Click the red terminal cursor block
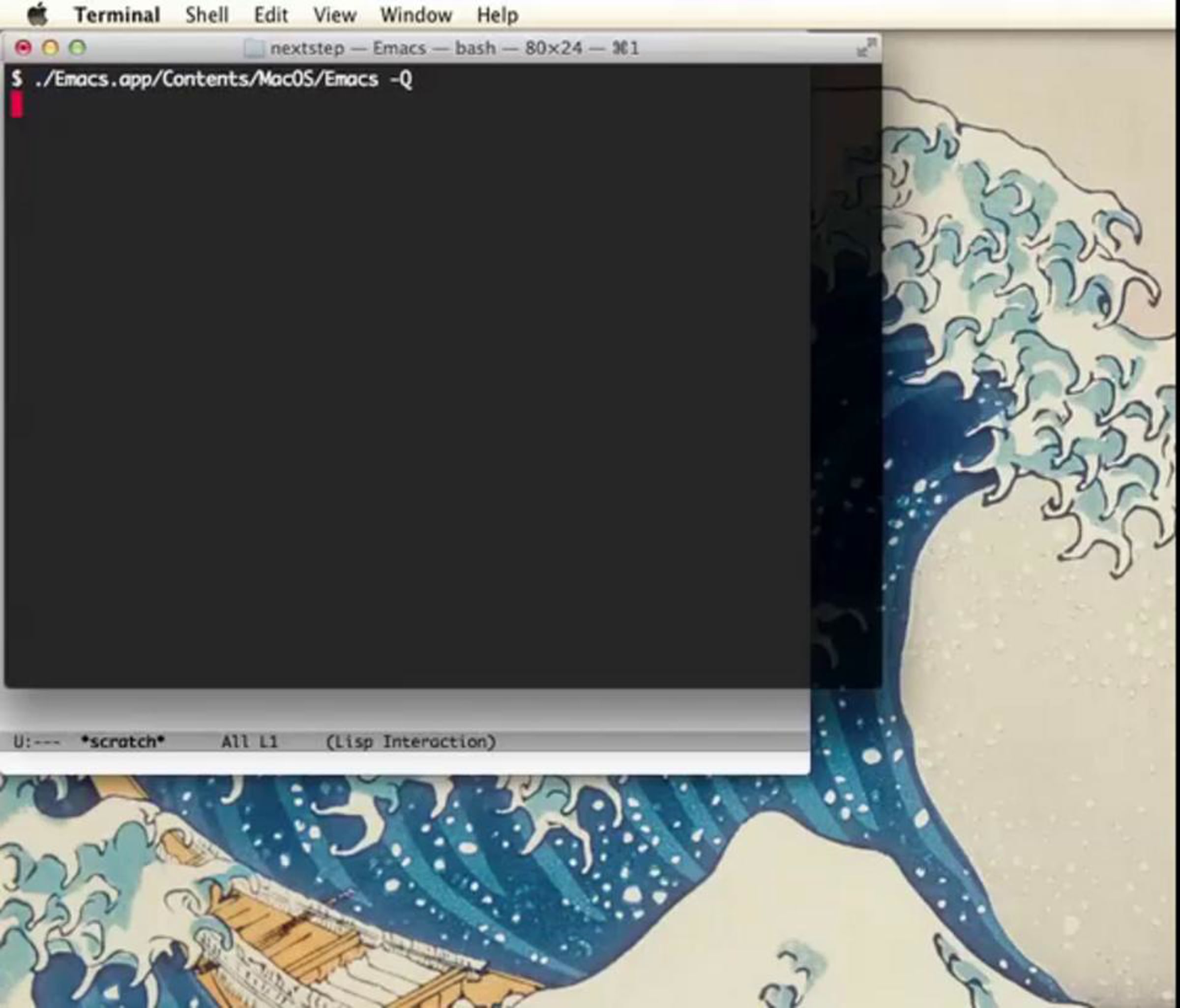Image resolution: width=1180 pixels, height=1008 pixels. pos(17,105)
